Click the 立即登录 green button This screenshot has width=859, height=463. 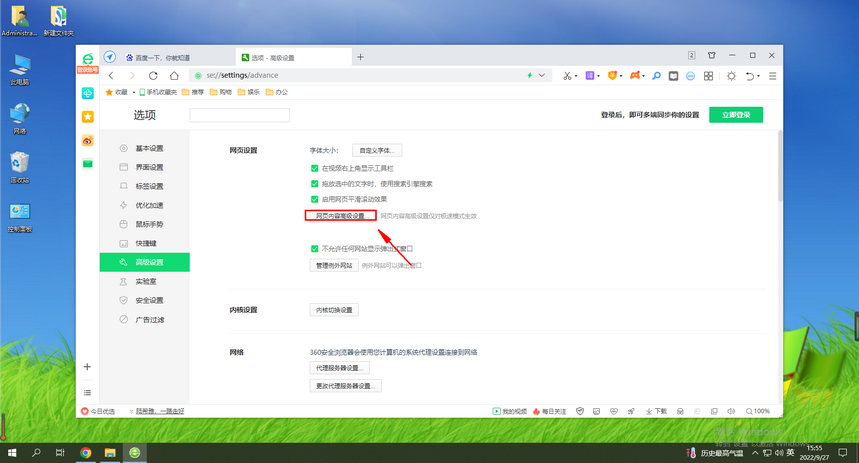[736, 115]
